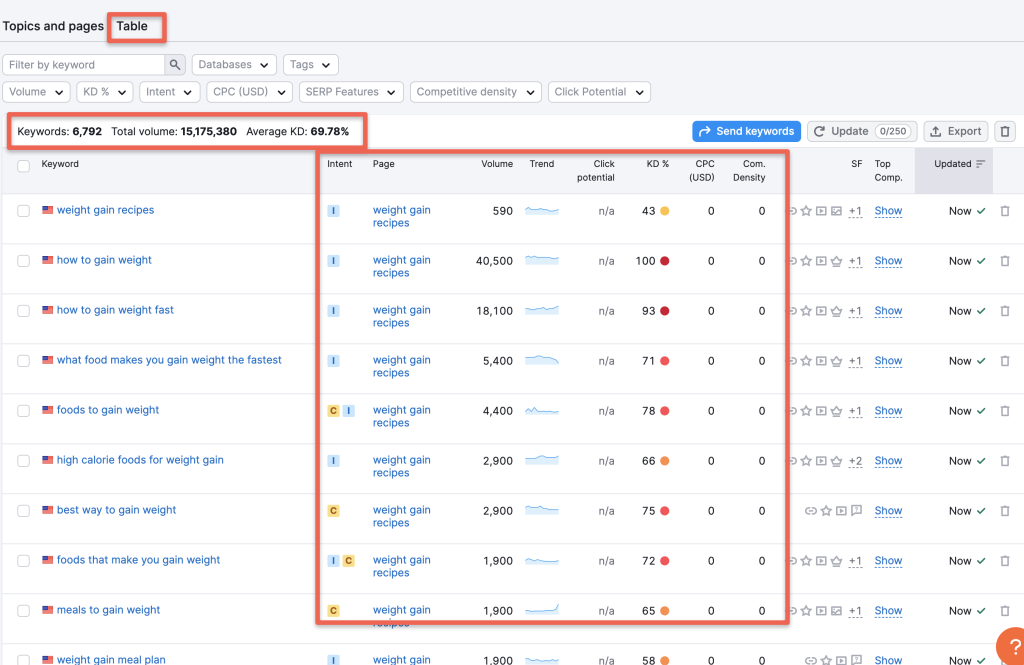Open the Databases dropdown

(x=234, y=64)
